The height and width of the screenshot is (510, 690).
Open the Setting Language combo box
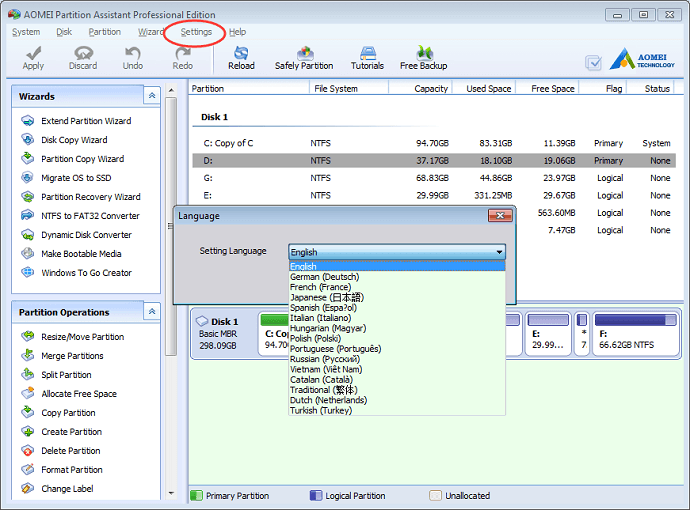click(x=397, y=252)
